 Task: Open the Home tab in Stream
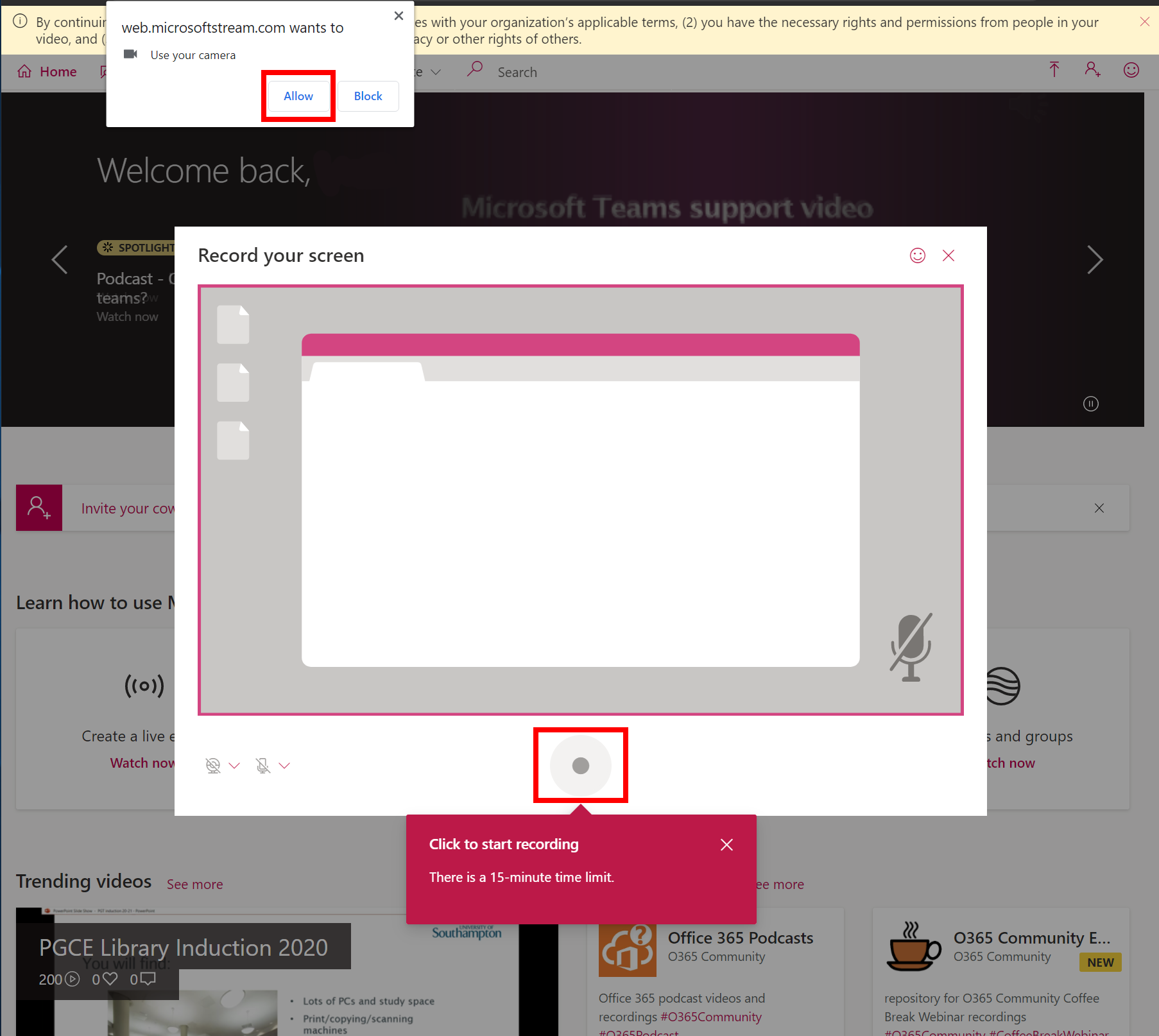[x=47, y=71]
